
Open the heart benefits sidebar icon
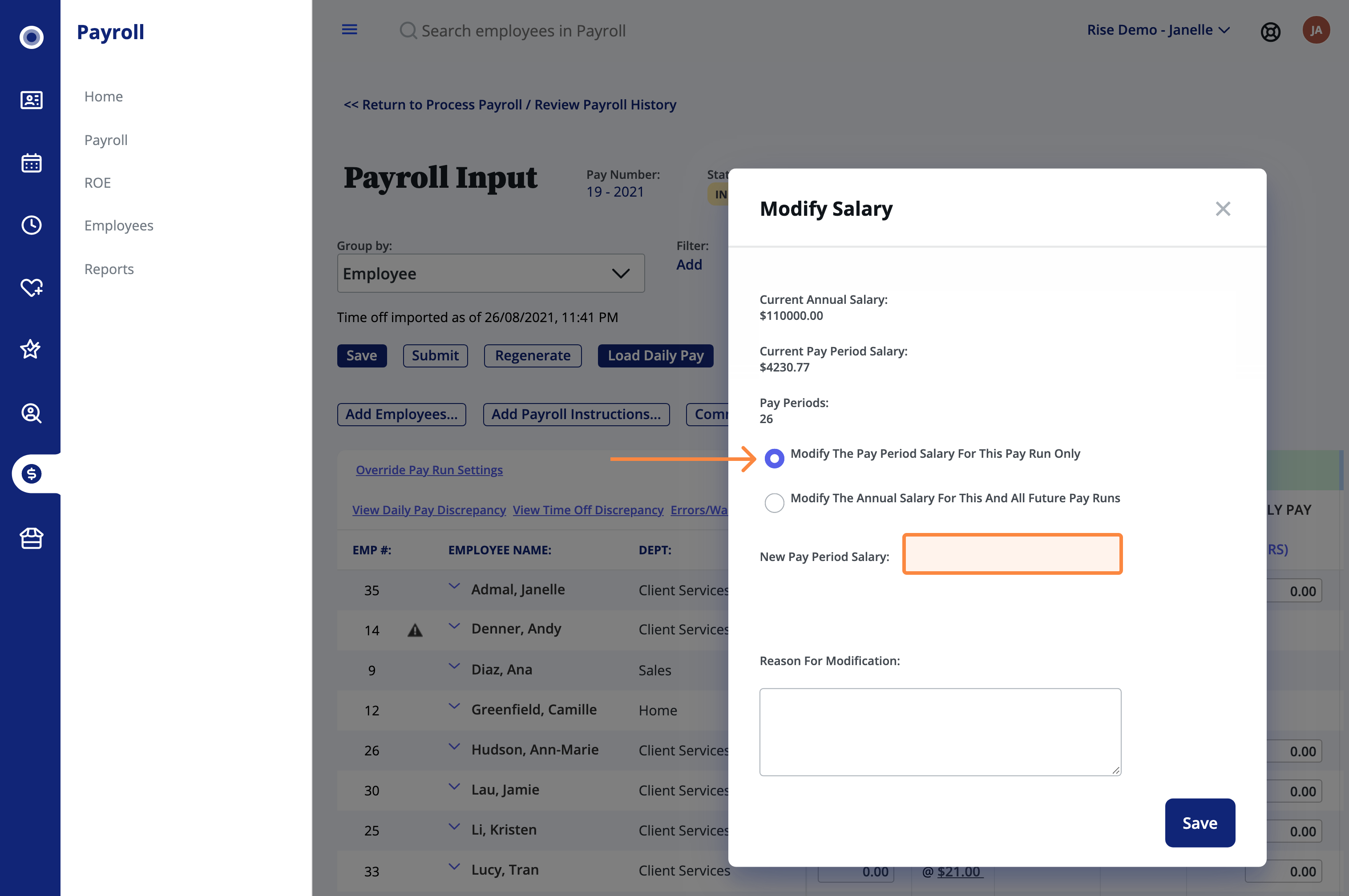pos(32,287)
